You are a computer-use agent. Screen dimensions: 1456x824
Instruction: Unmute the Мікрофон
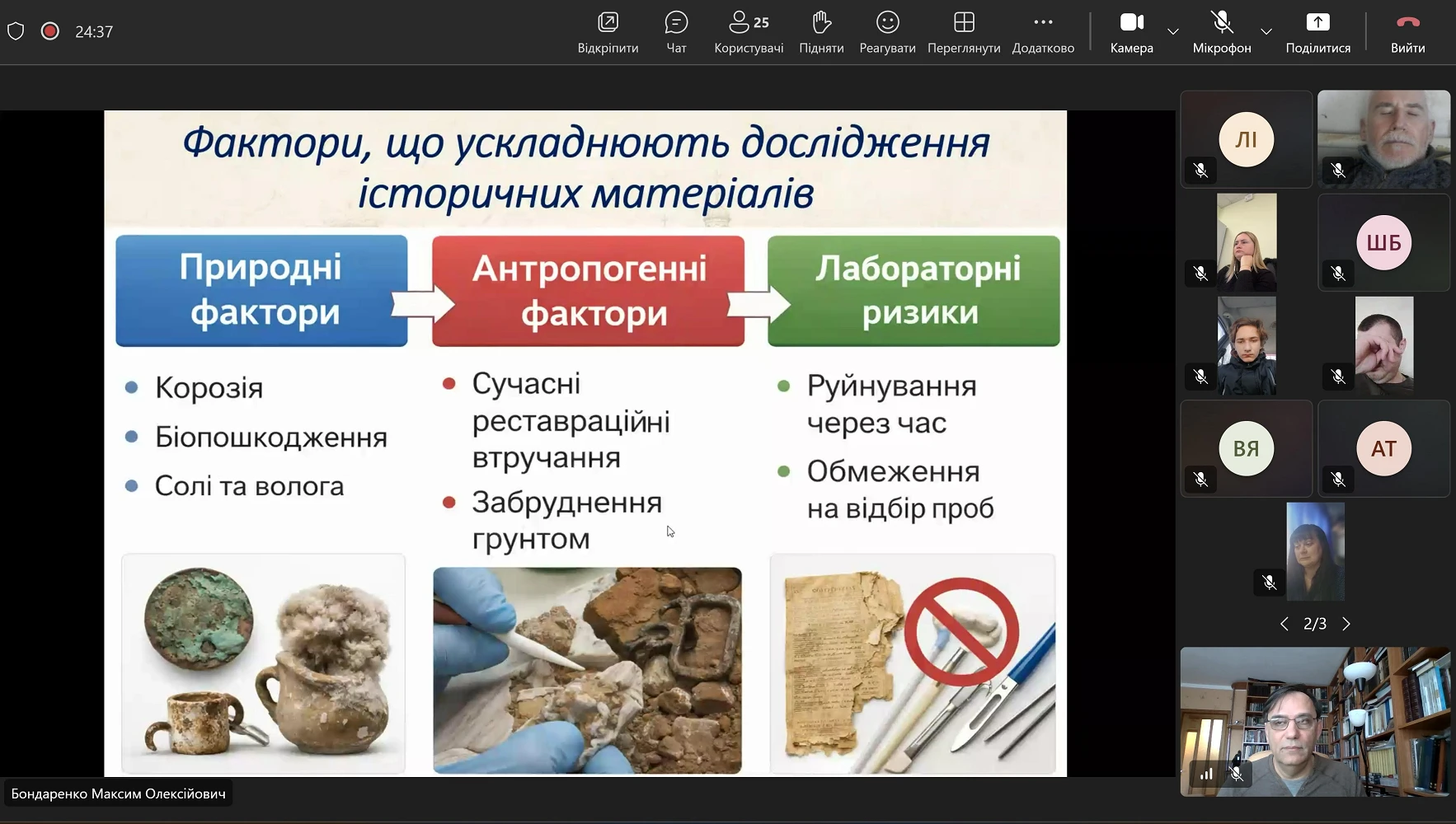pos(1221,31)
